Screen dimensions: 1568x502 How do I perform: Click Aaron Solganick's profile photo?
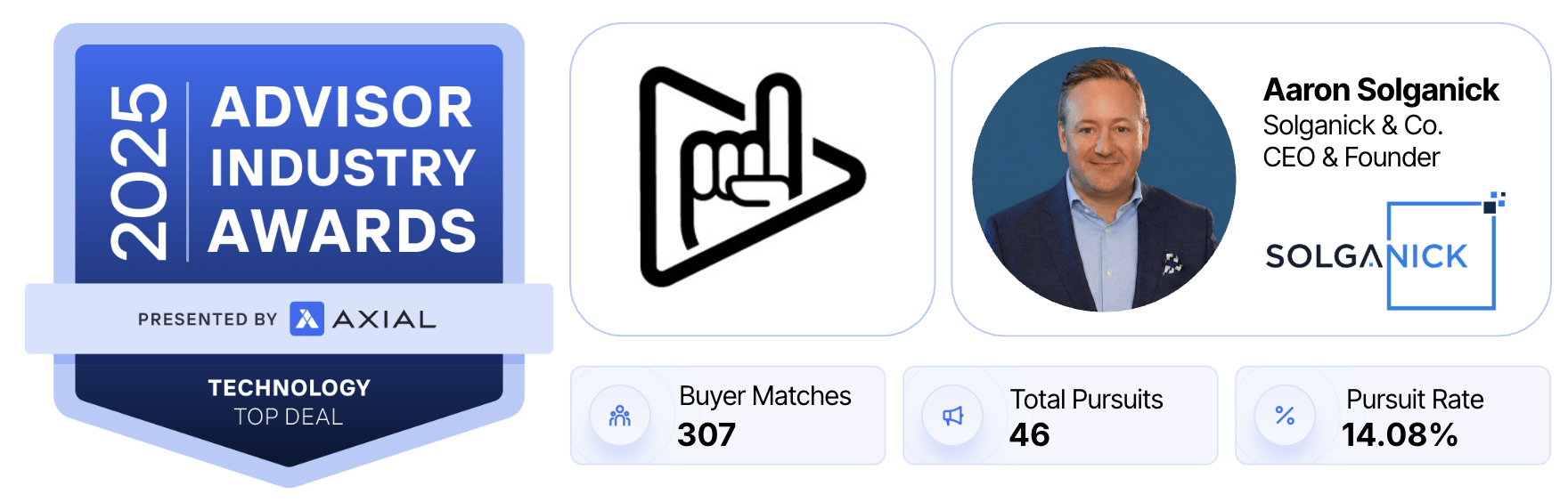point(1103,179)
